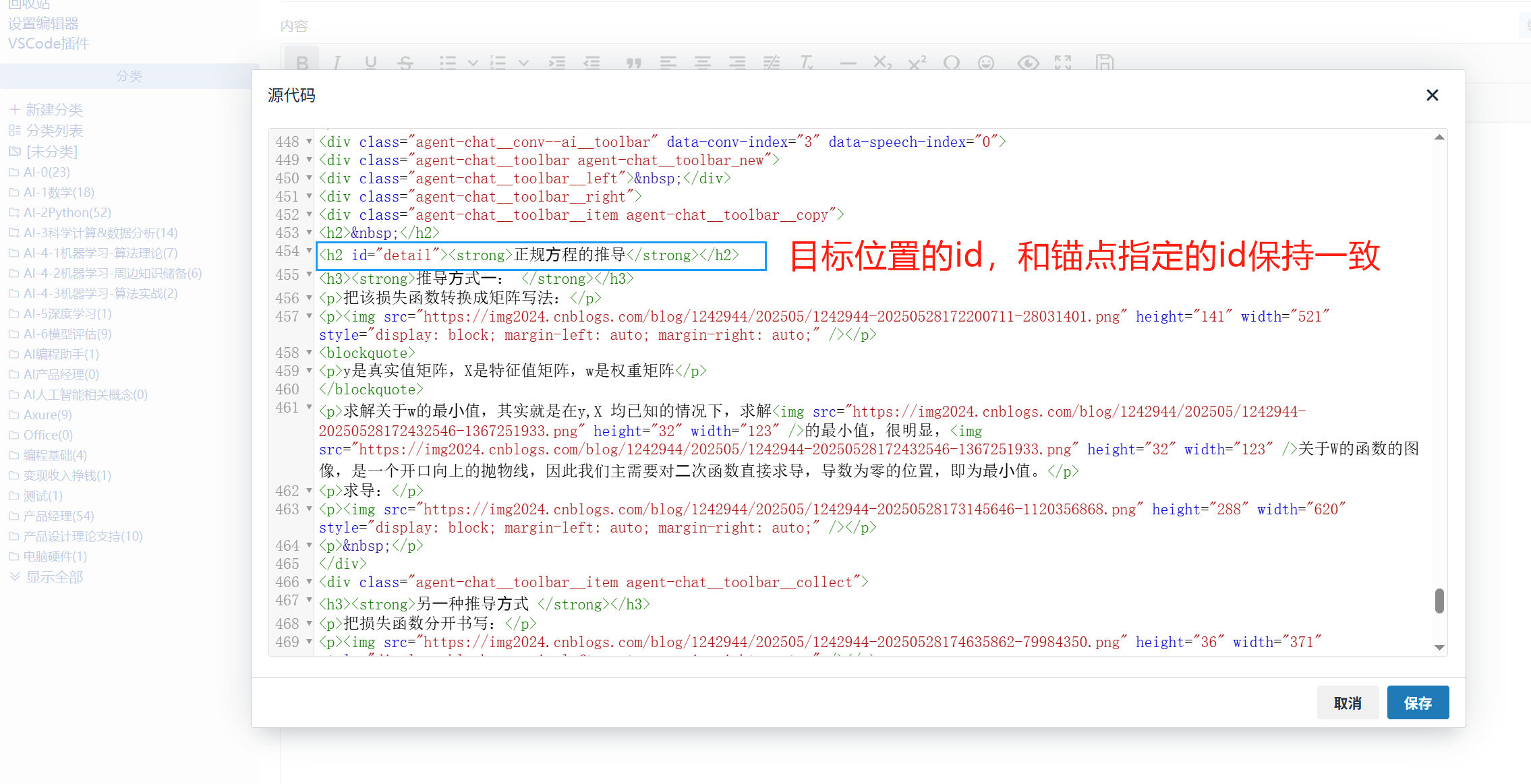The height and width of the screenshot is (784, 1531).
Task: Click the align center icon
Action: (703, 63)
